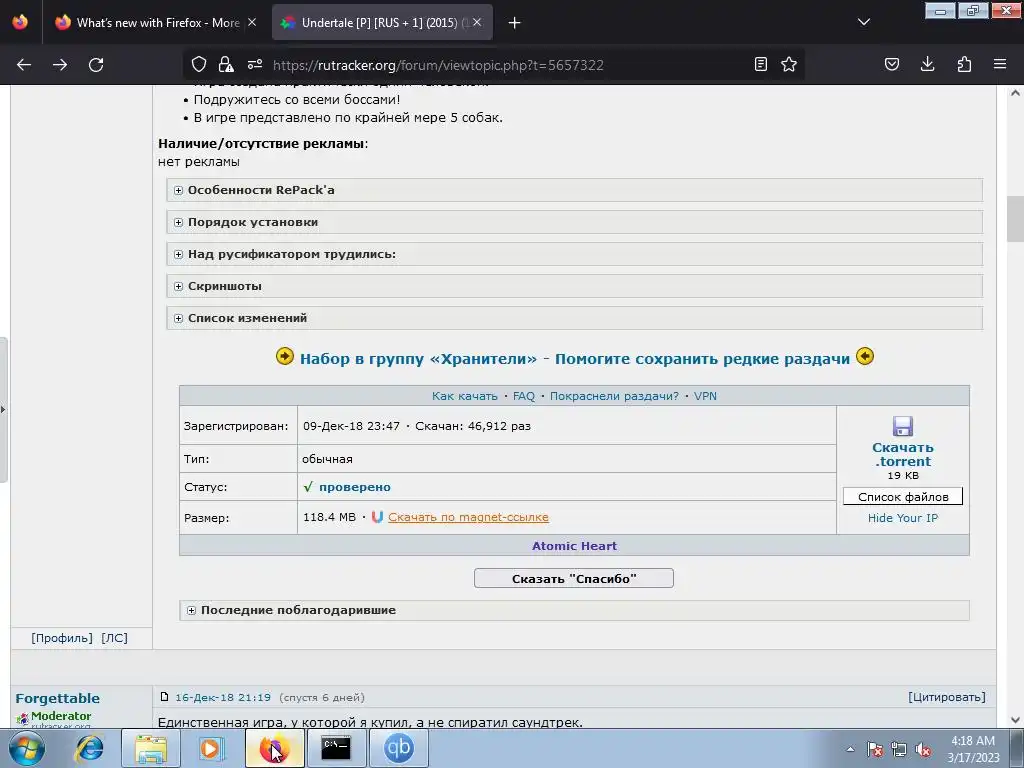Click post icon before 16-Дек-18 date
This screenshot has height=768, width=1024.
[x=165, y=697]
